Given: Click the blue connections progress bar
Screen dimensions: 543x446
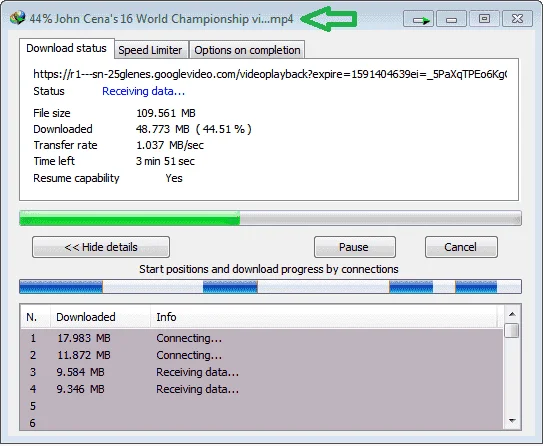Looking at the screenshot, I should click(x=270, y=286).
